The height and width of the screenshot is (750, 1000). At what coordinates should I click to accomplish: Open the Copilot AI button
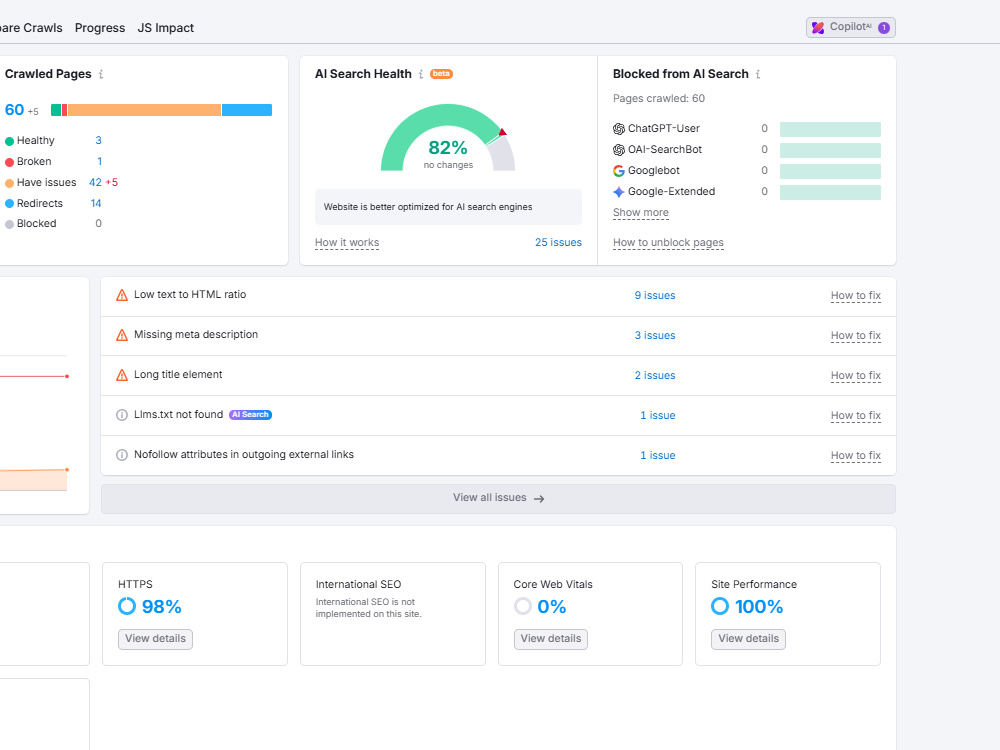click(850, 27)
